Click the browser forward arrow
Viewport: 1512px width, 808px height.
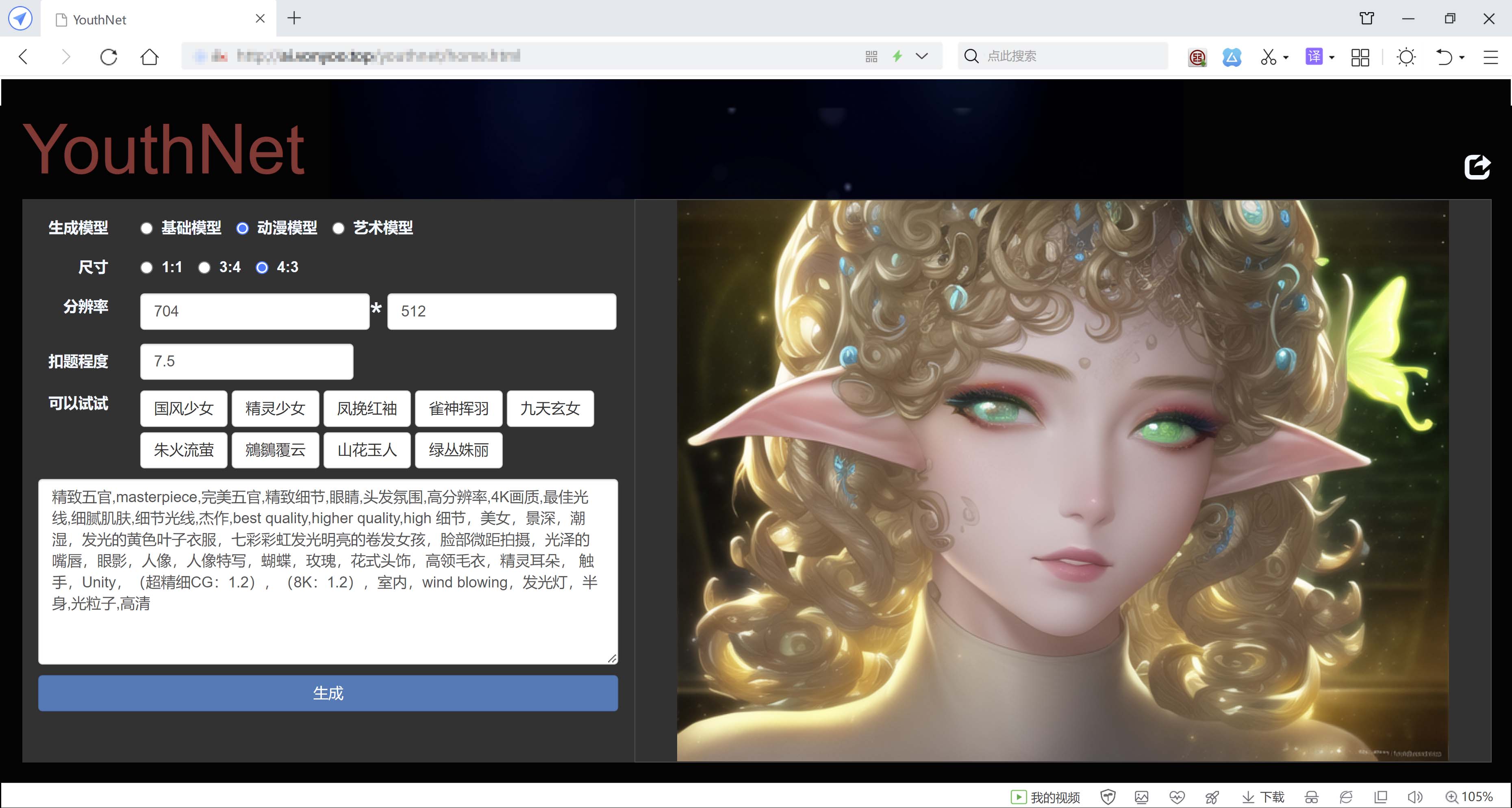(66, 56)
